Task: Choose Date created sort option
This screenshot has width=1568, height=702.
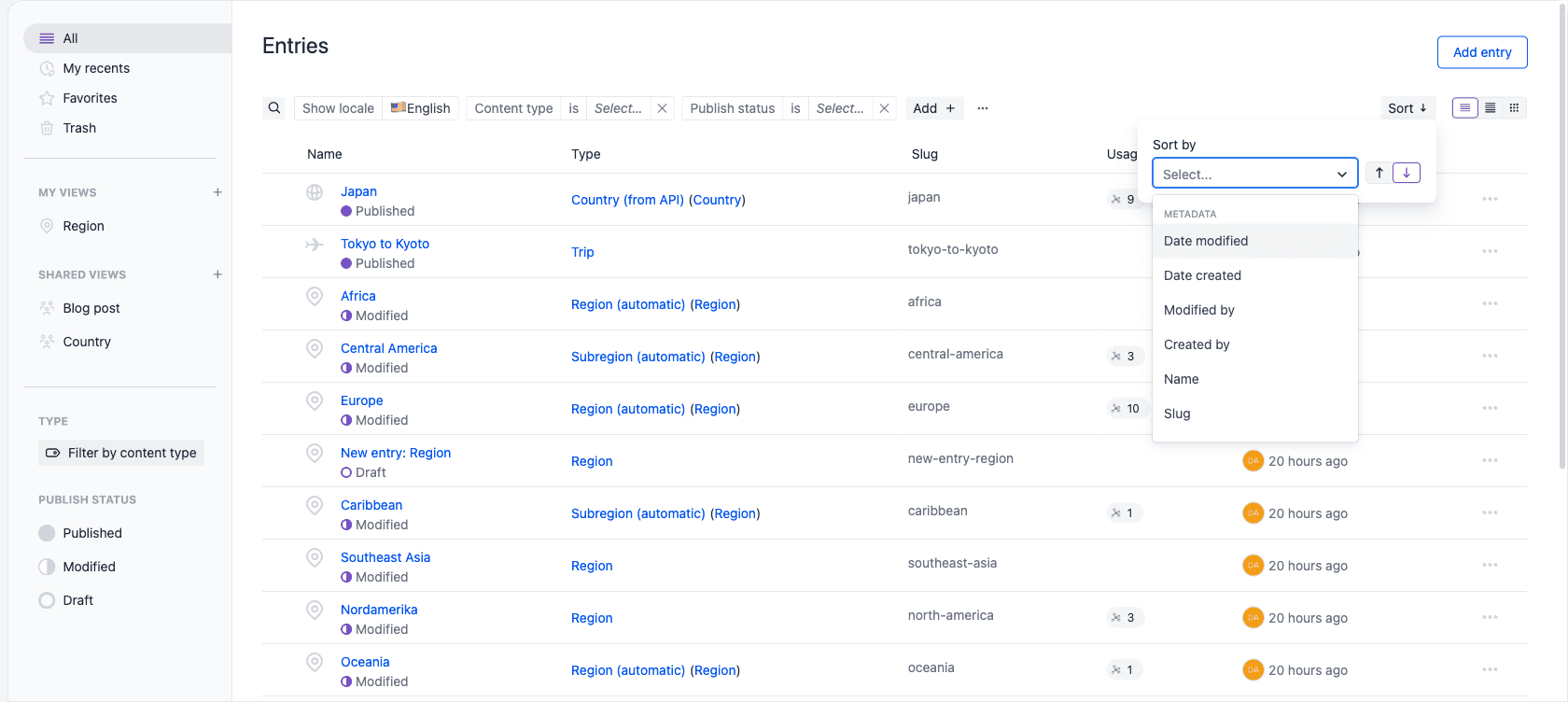Action: [1254, 275]
